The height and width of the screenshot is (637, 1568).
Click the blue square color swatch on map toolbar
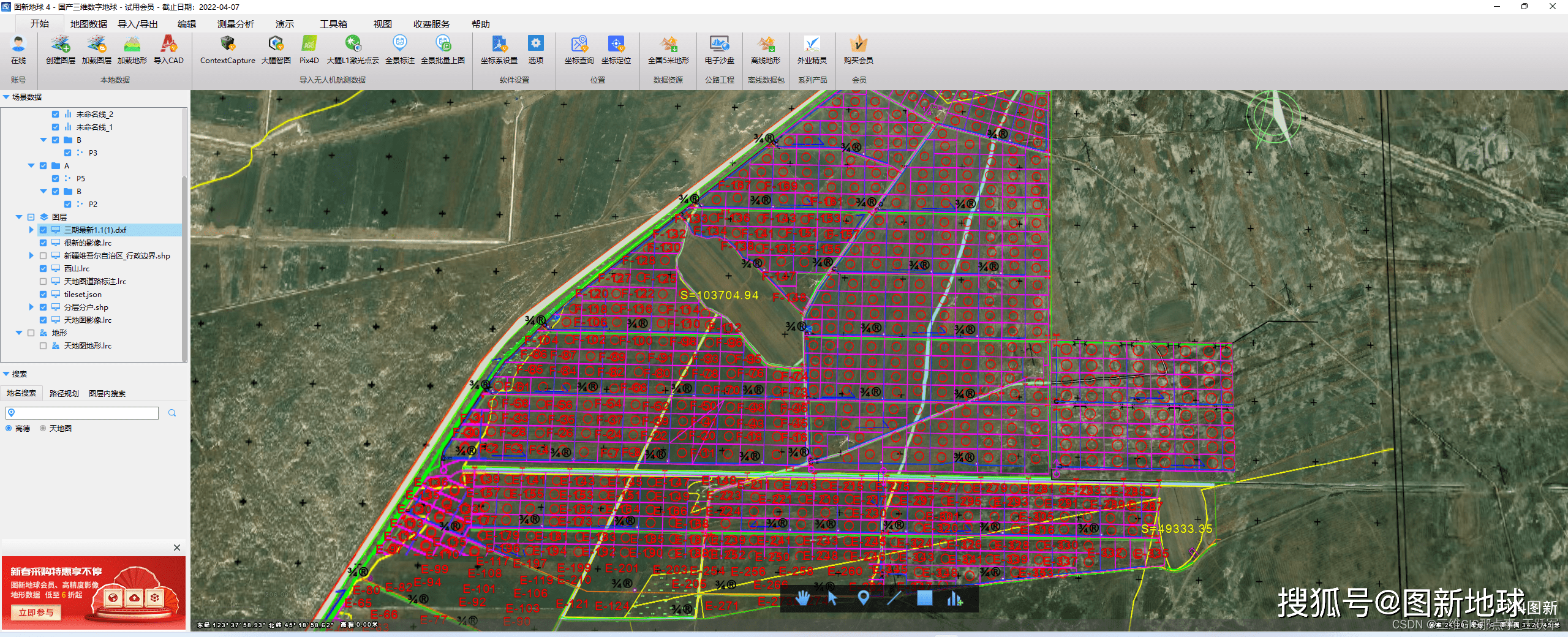pyautogui.click(x=924, y=598)
